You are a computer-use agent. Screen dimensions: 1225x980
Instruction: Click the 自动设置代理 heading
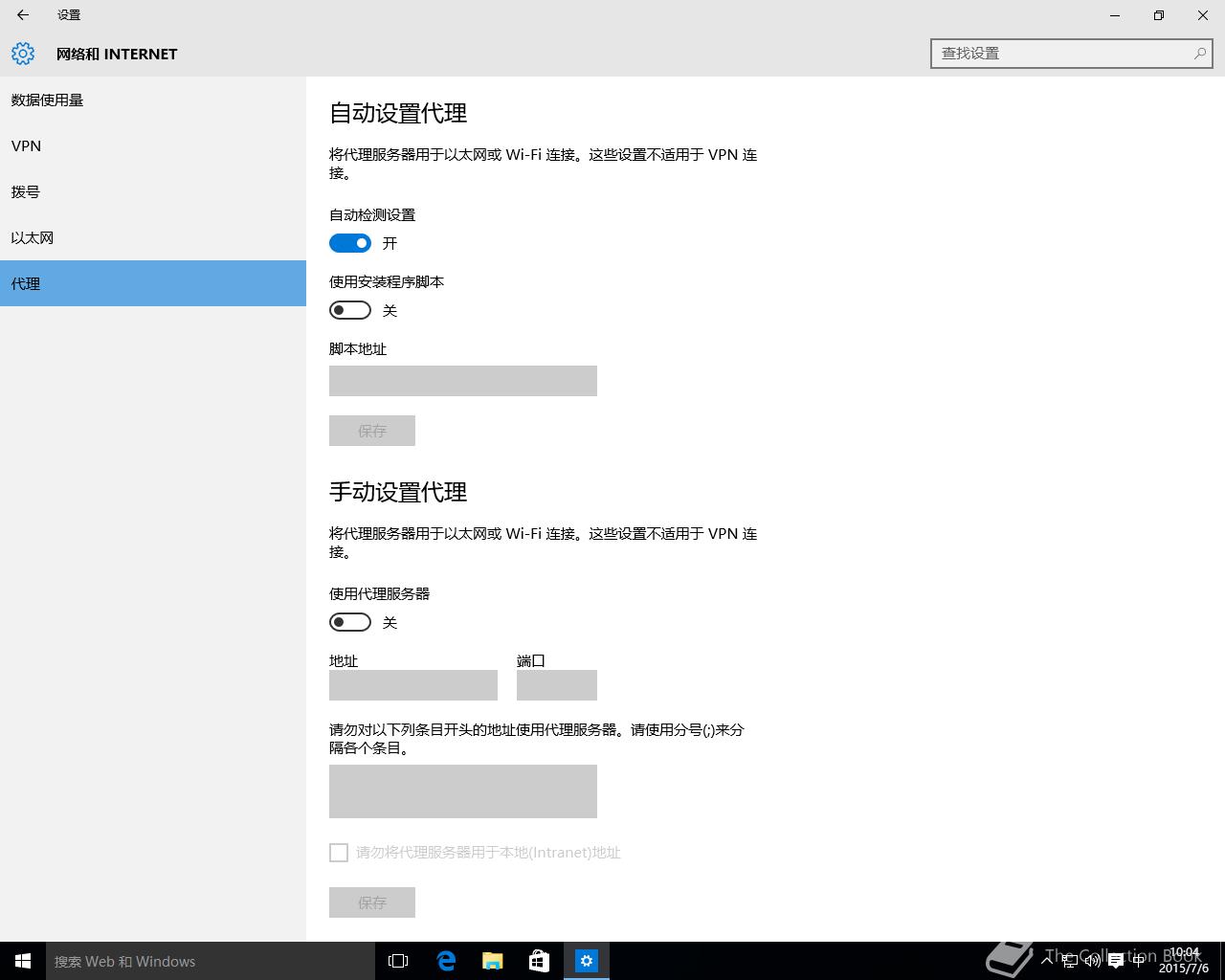tap(398, 113)
